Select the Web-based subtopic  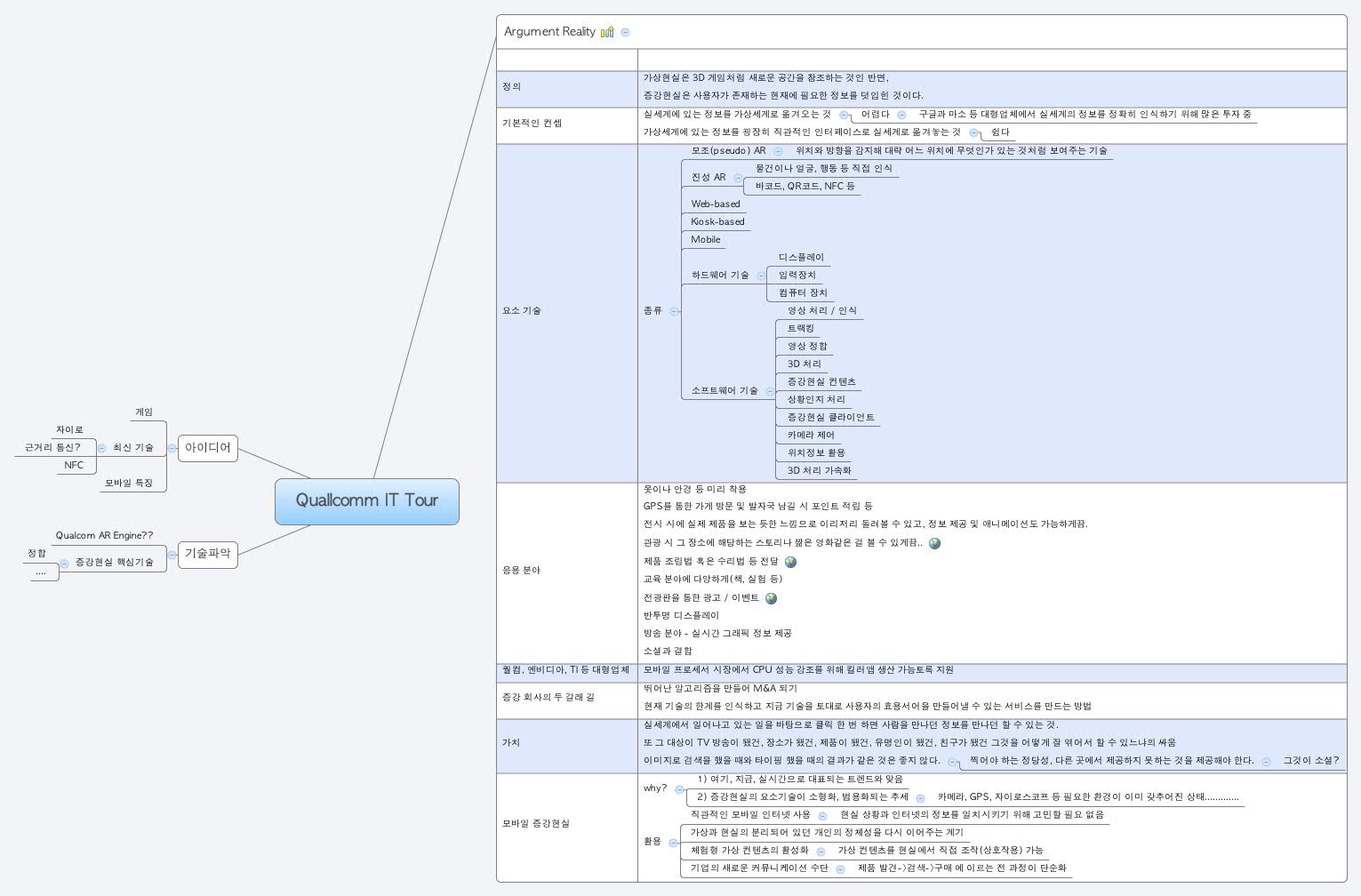click(x=715, y=204)
